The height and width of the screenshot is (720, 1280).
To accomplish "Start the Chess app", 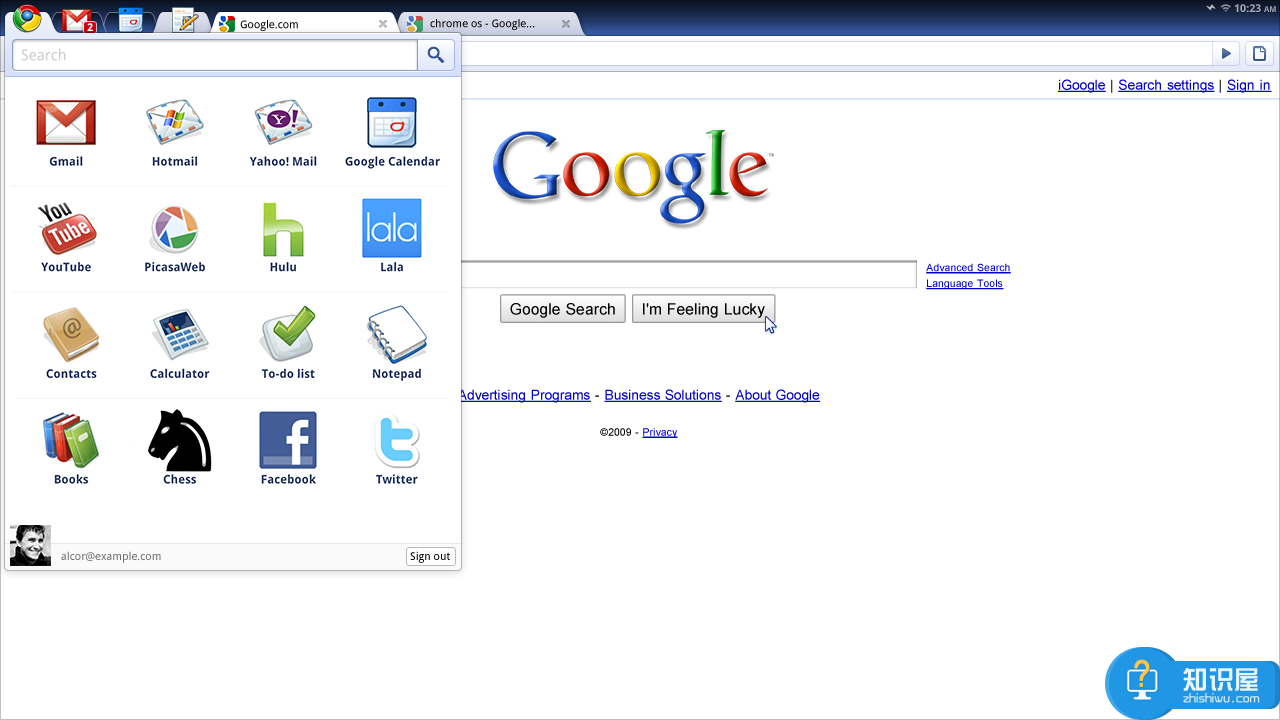I will 180,440.
